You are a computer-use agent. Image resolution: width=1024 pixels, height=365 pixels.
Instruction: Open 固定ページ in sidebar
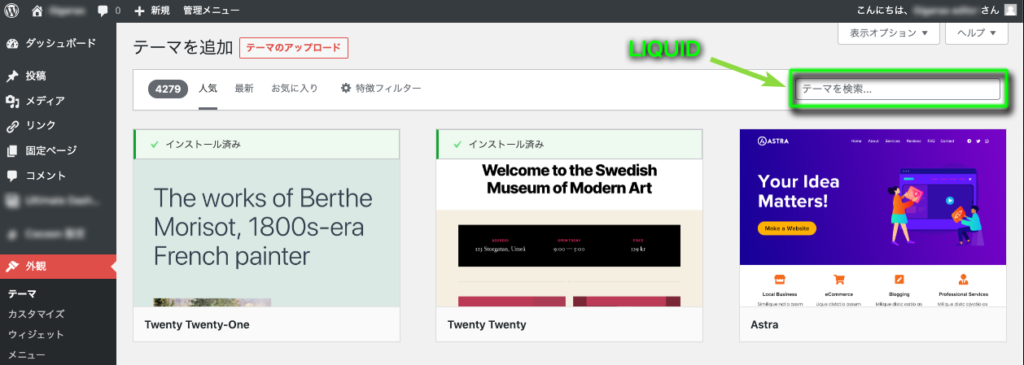(x=58, y=151)
